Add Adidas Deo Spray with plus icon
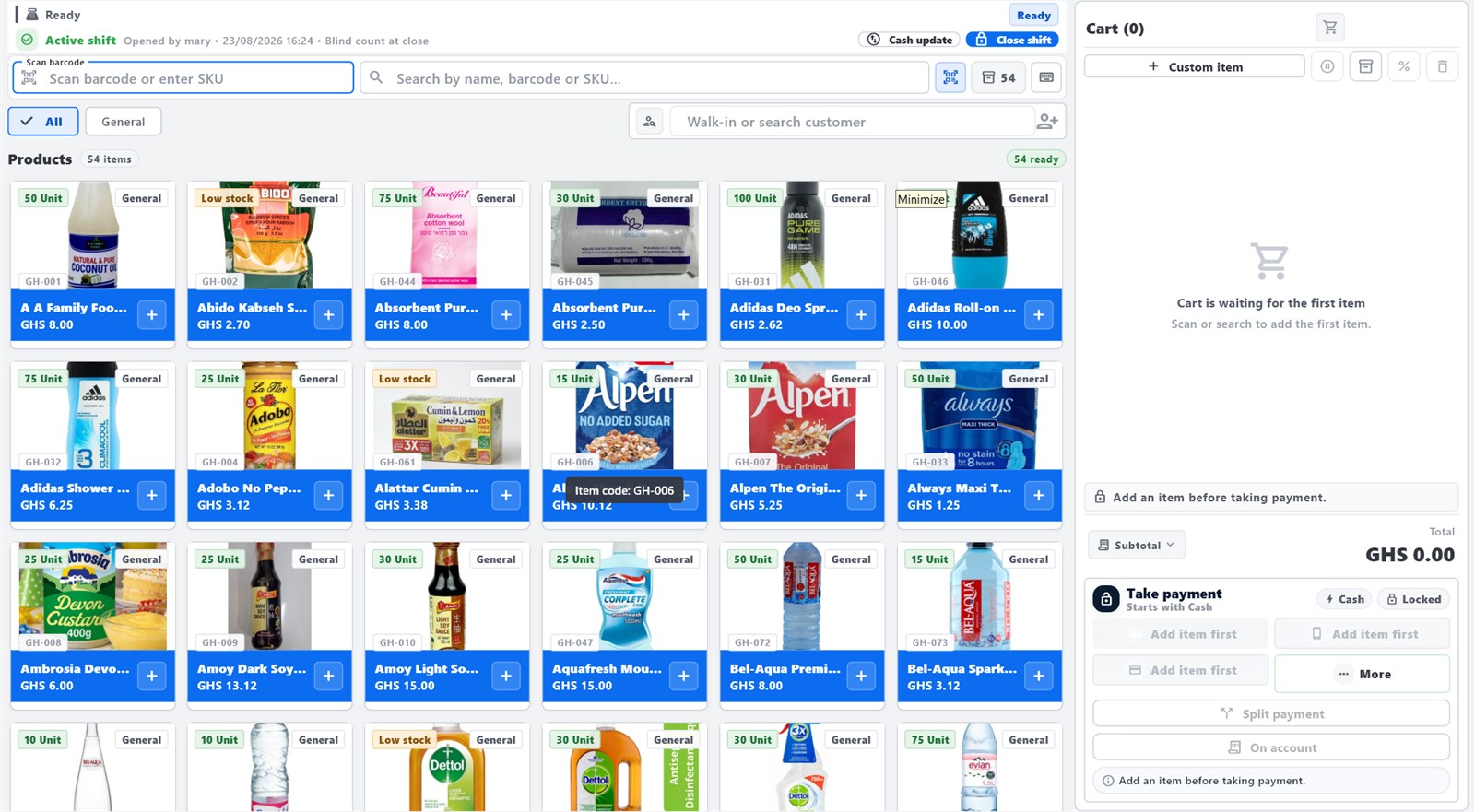 (861, 315)
